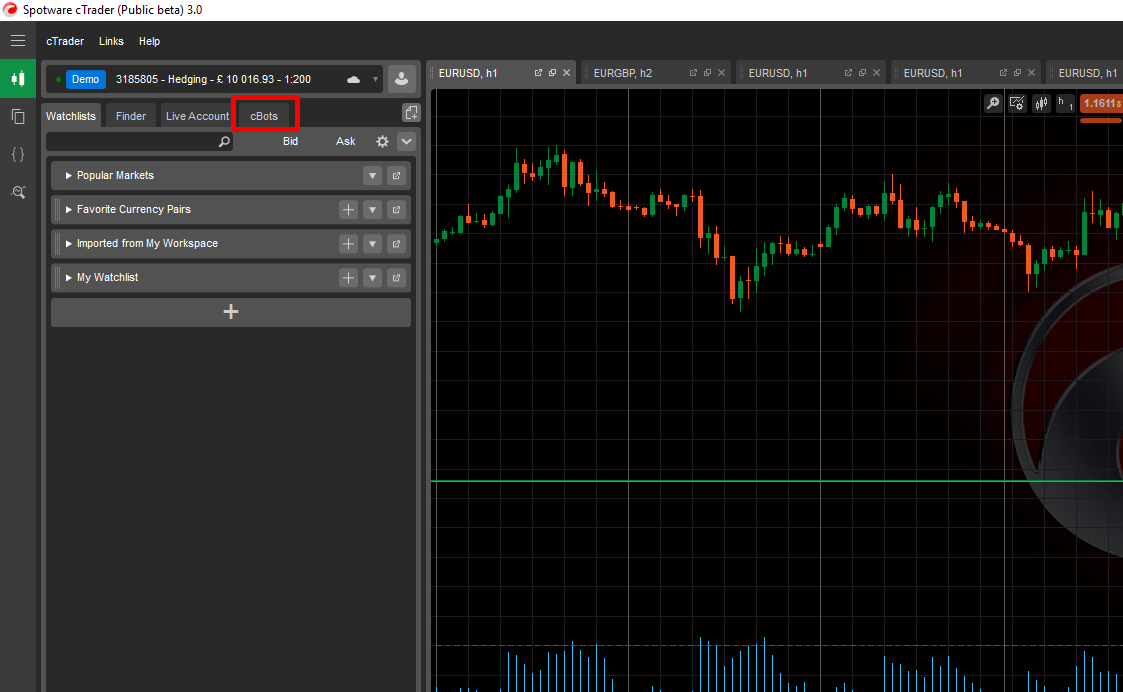Open the hamburger main menu
Image resolution: width=1123 pixels, height=692 pixels.
(x=18, y=41)
